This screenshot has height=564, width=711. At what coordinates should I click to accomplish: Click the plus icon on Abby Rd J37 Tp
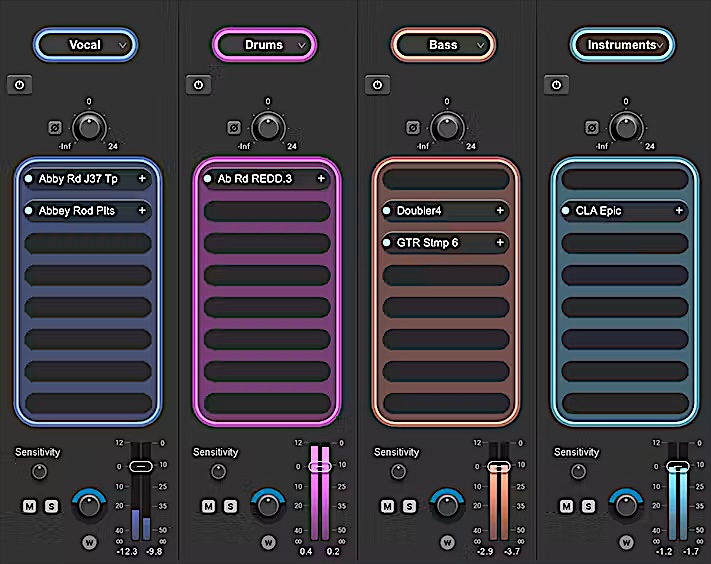(142, 179)
